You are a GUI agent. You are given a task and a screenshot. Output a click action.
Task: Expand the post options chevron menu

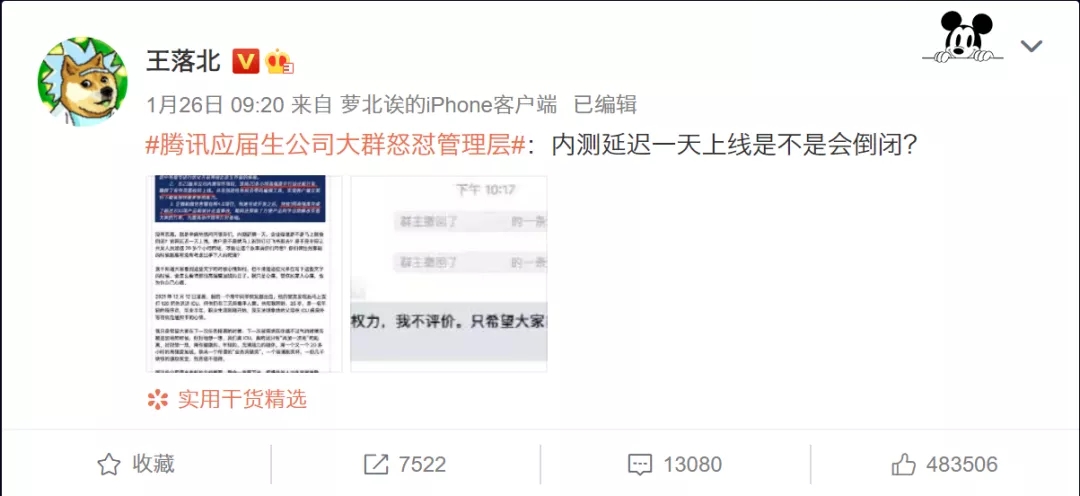(1031, 46)
